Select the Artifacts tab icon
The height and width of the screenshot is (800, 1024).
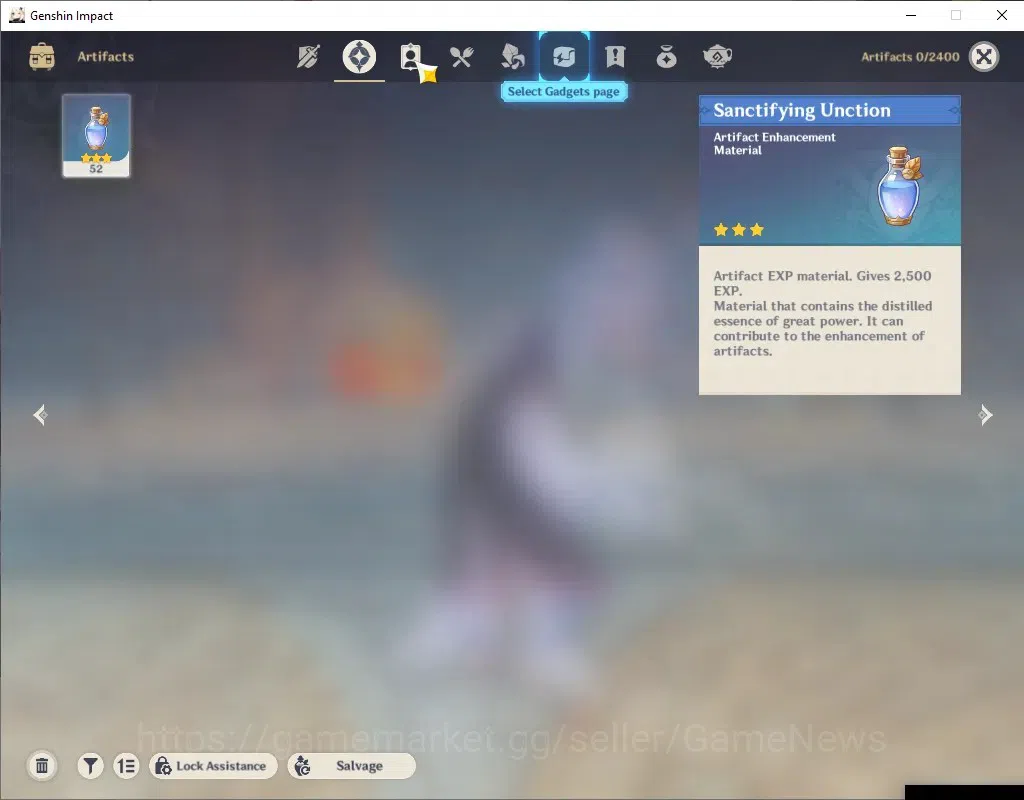pyautogui.click(x=359, y=57)
